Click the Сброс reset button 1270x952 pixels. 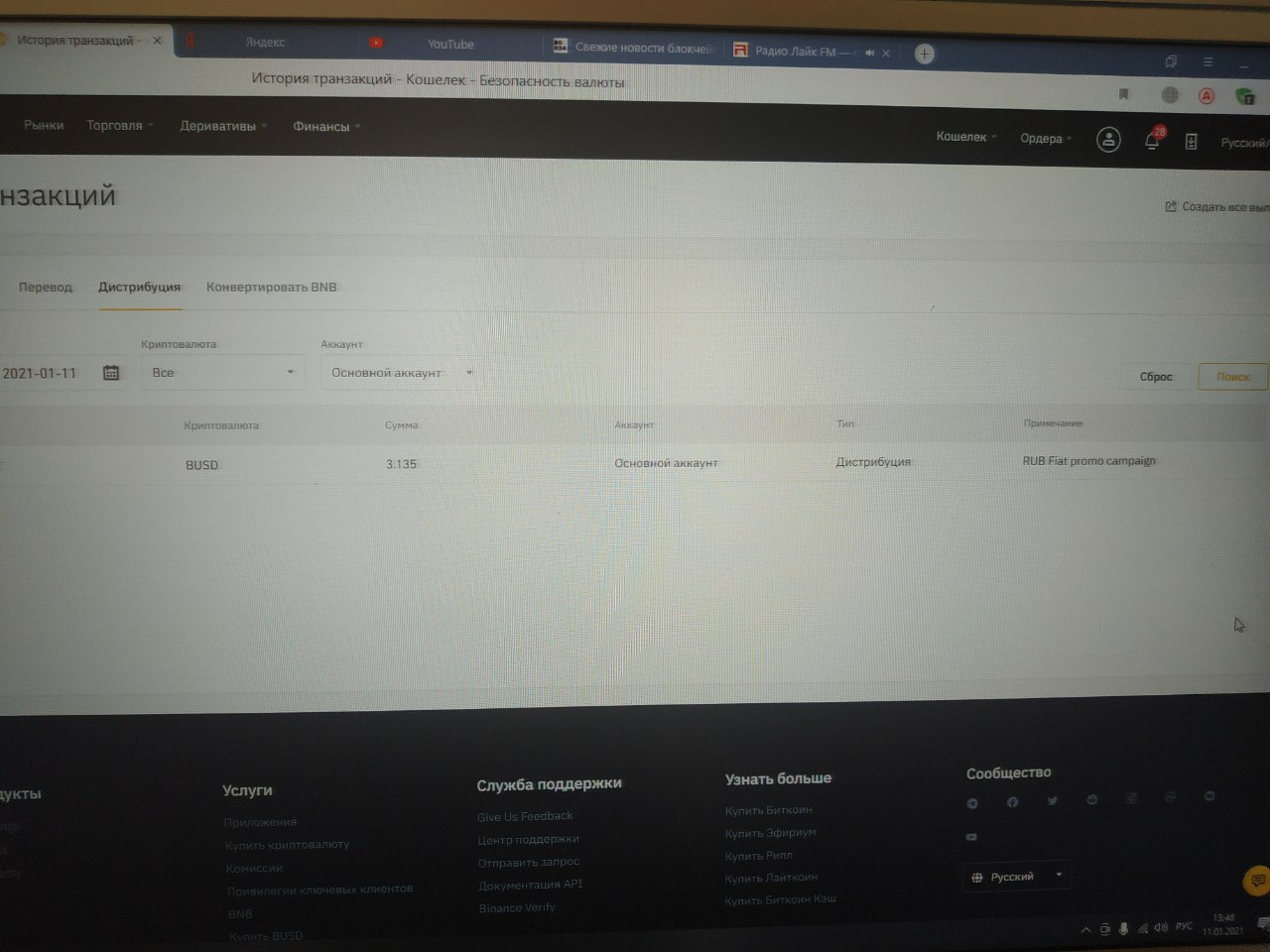click(x=1156, y=377)
